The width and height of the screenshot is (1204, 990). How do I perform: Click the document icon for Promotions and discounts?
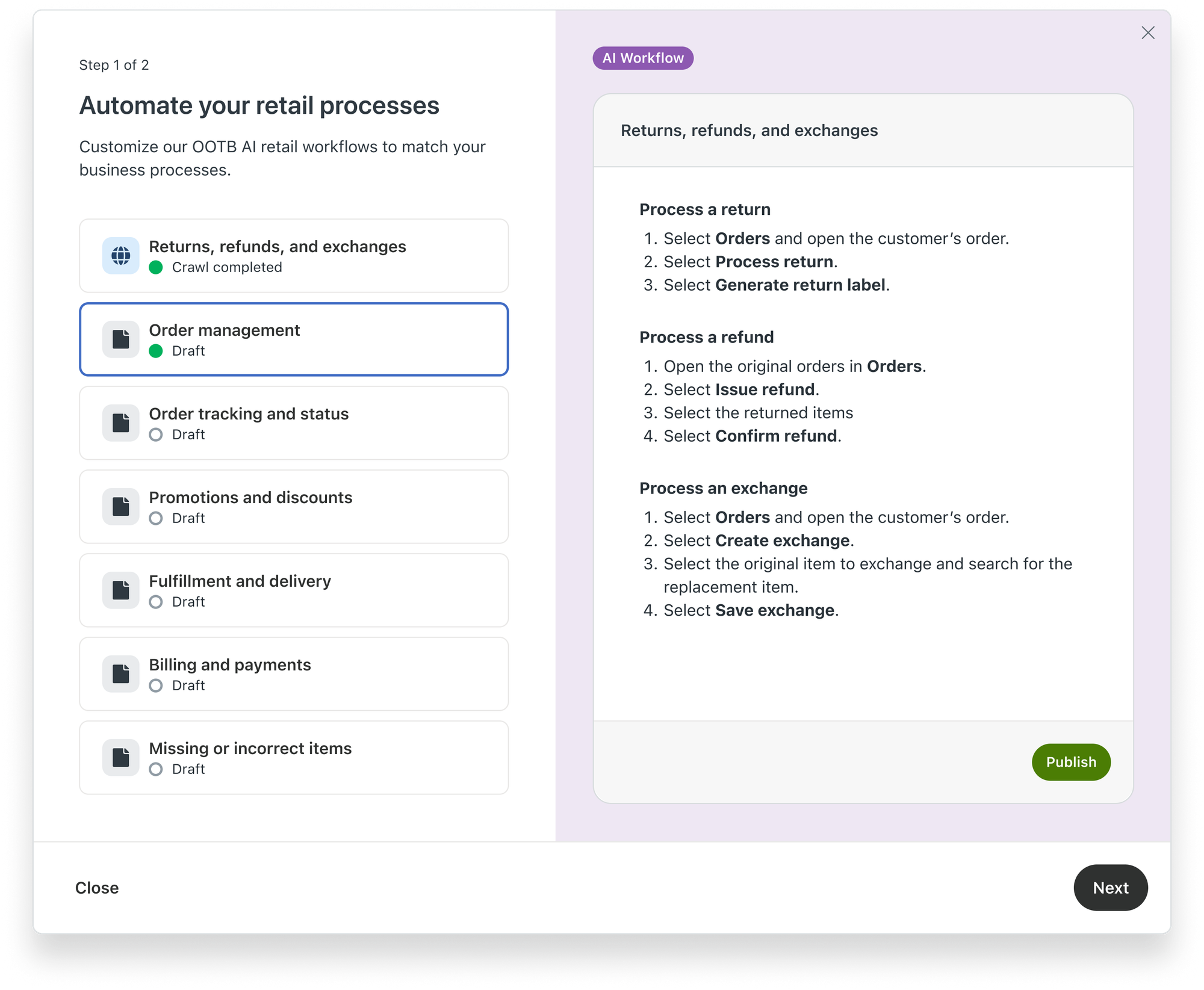click(120, 507)
